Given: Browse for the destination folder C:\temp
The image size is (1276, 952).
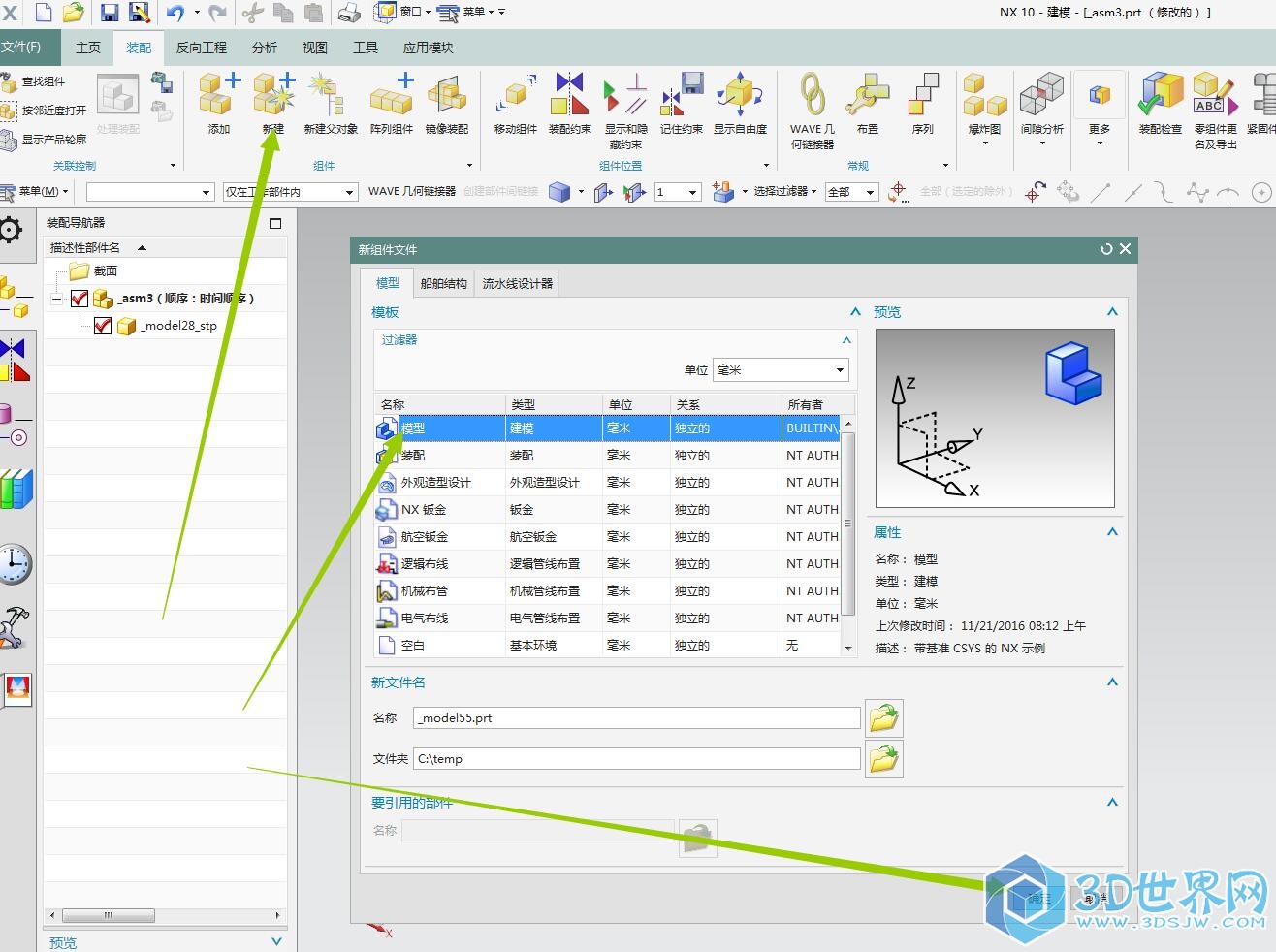Looking at the screenshot, I should pyautogui.click(x=884, y=759).
